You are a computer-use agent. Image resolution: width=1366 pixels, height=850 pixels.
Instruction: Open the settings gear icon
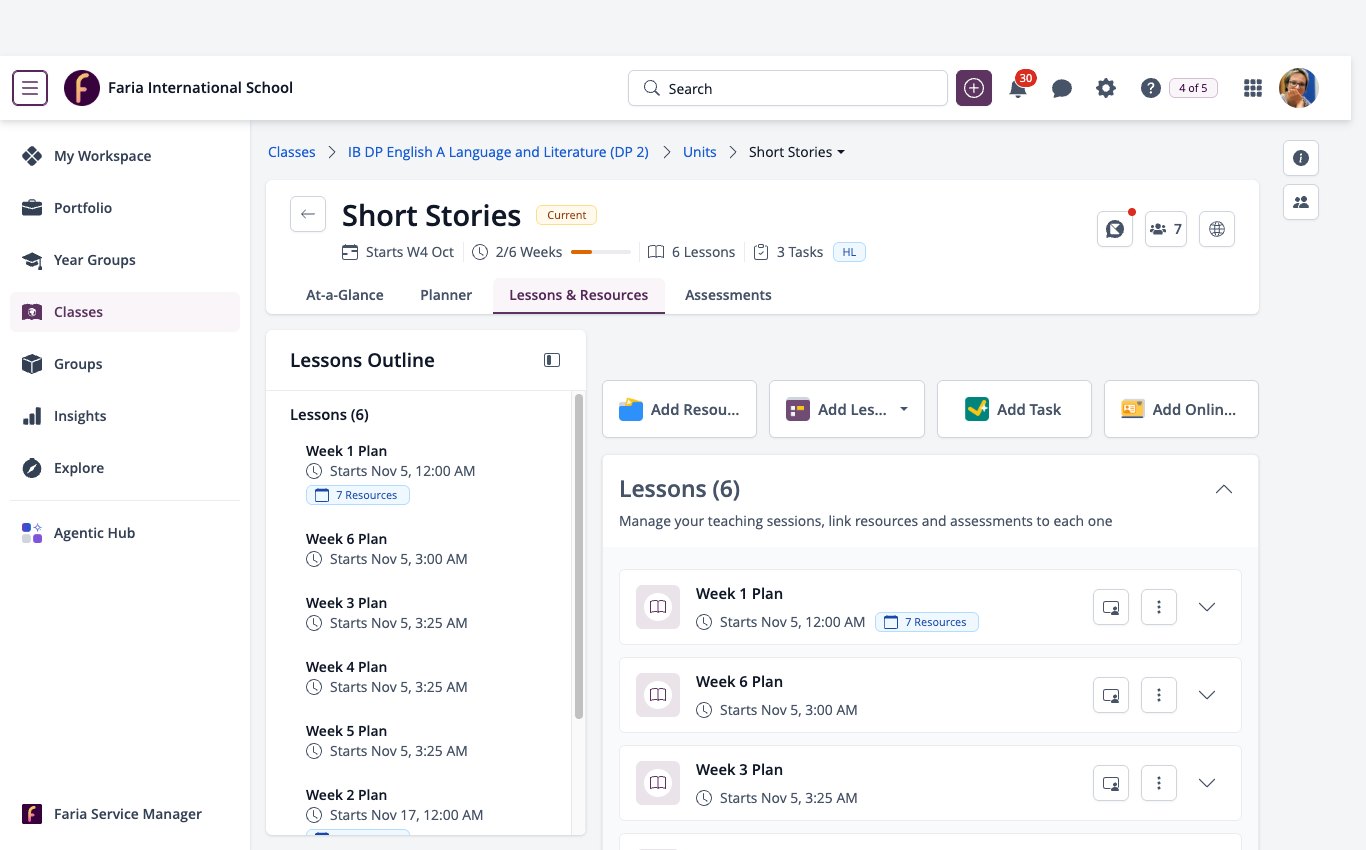[x=1106, y=88]
